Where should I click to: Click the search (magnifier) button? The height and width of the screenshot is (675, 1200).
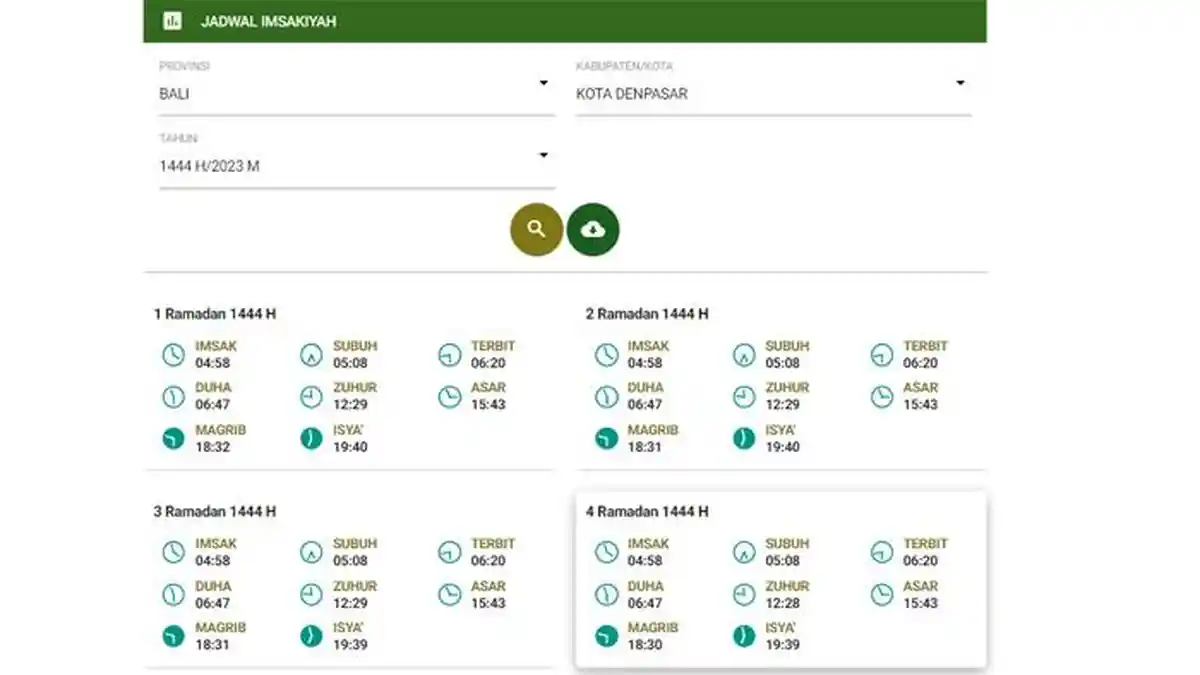point(536,230)
